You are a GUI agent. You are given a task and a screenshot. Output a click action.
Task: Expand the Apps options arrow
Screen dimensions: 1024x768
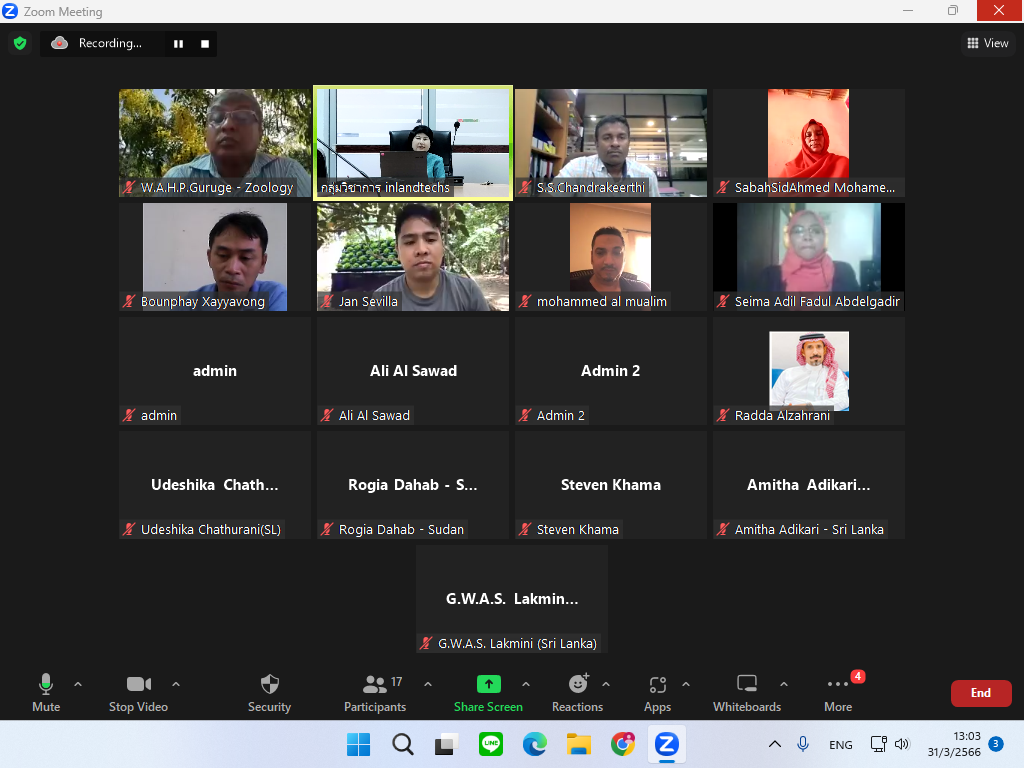point(686,684)
